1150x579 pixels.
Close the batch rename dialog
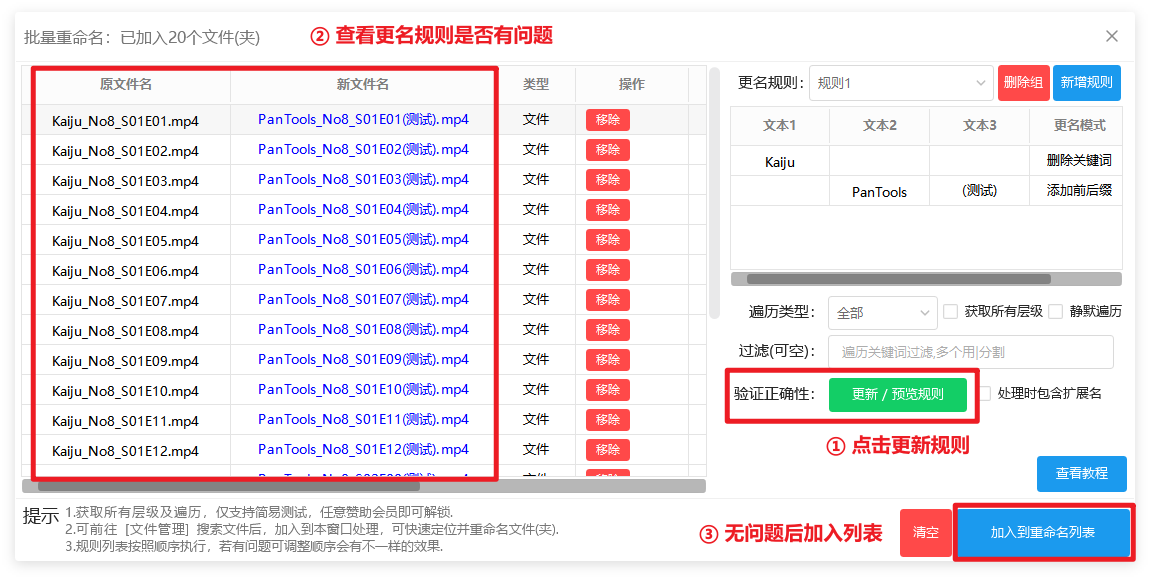(x=1111, y=36)
